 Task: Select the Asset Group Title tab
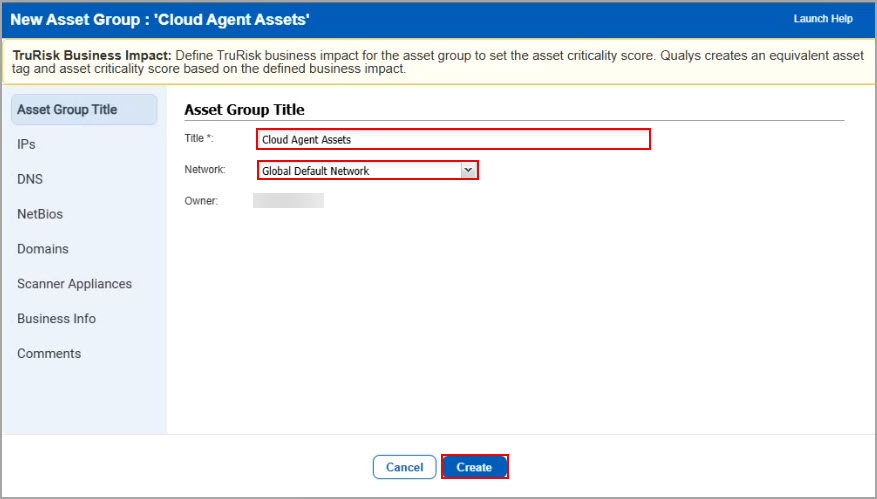84,110
